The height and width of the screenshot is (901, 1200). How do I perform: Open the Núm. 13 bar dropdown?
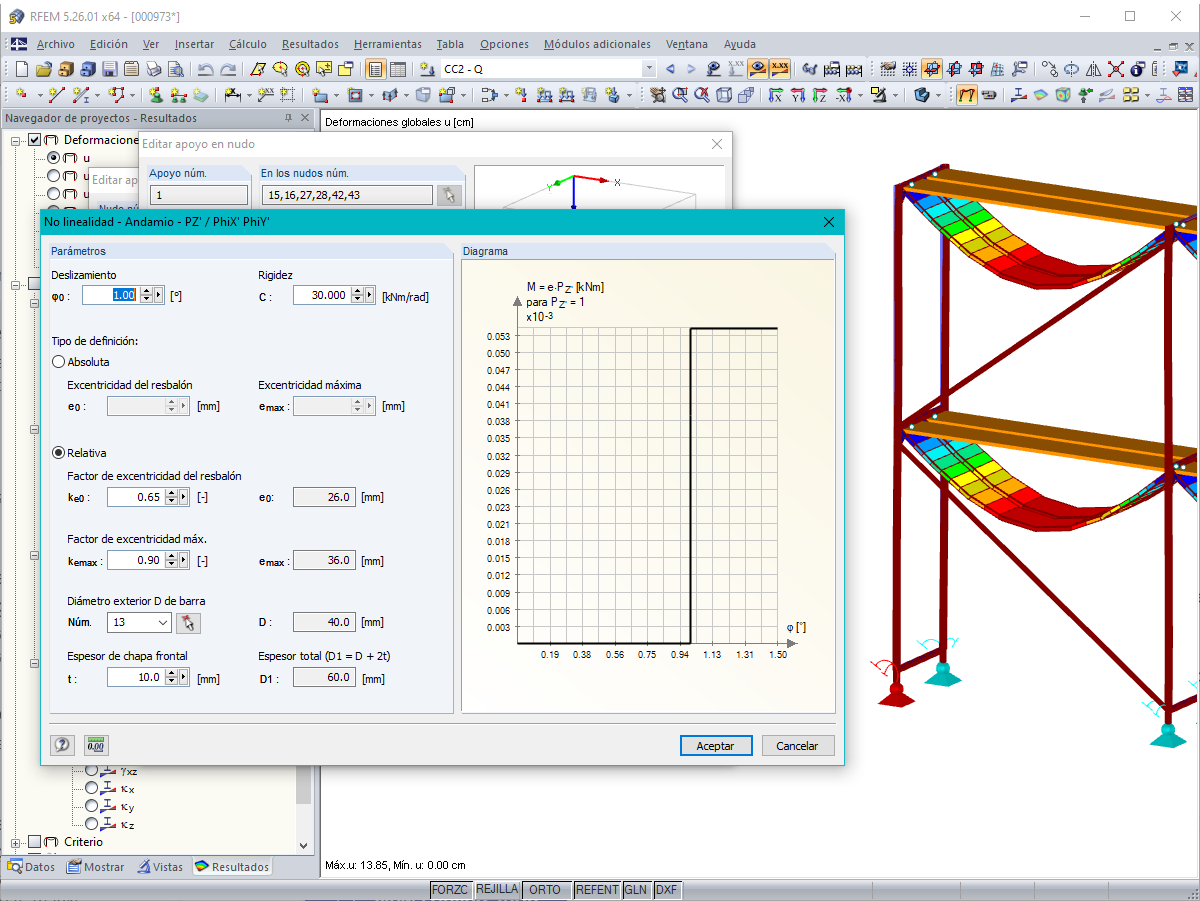[x=163, y=623]
